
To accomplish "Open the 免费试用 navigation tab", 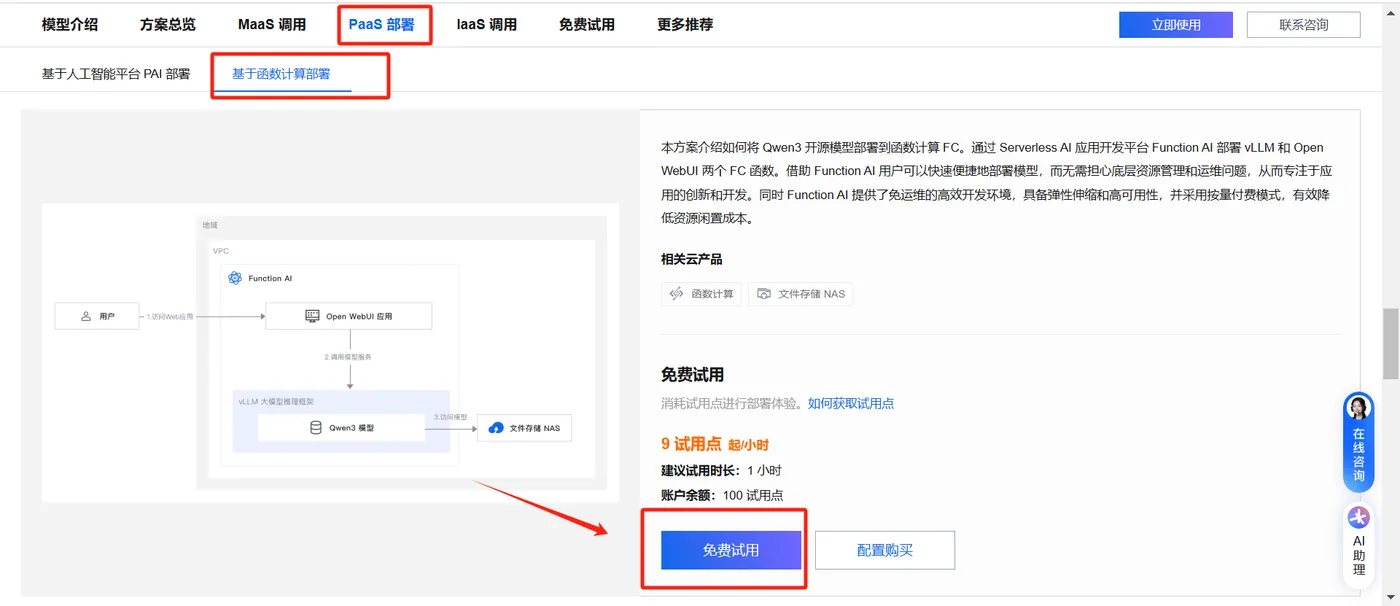I will [x=587, y=25].
